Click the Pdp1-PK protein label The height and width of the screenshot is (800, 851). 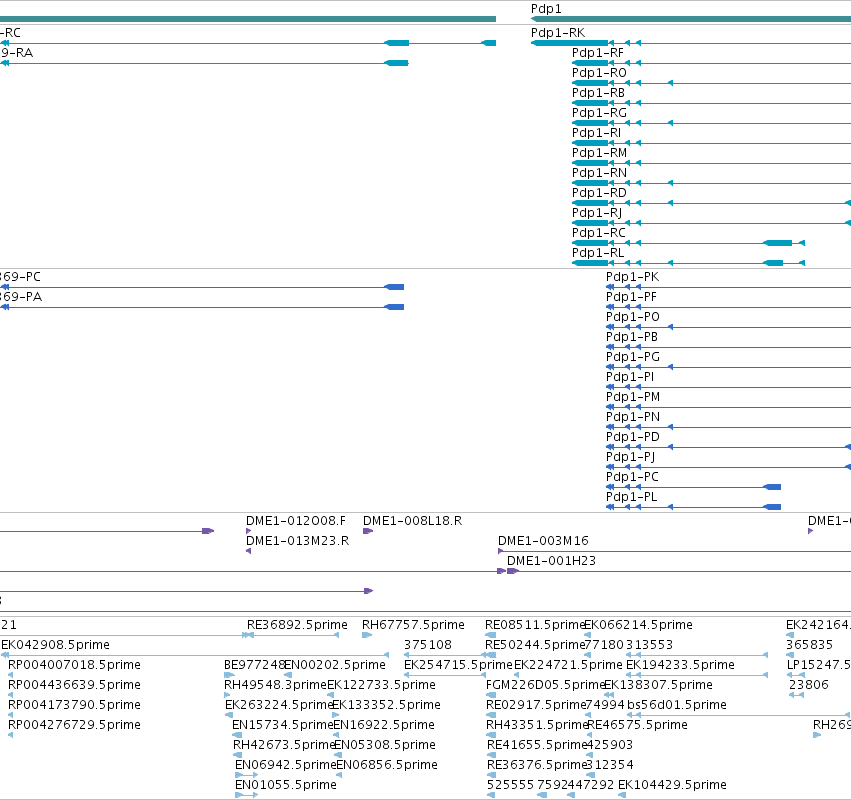(x=633, y=277)
